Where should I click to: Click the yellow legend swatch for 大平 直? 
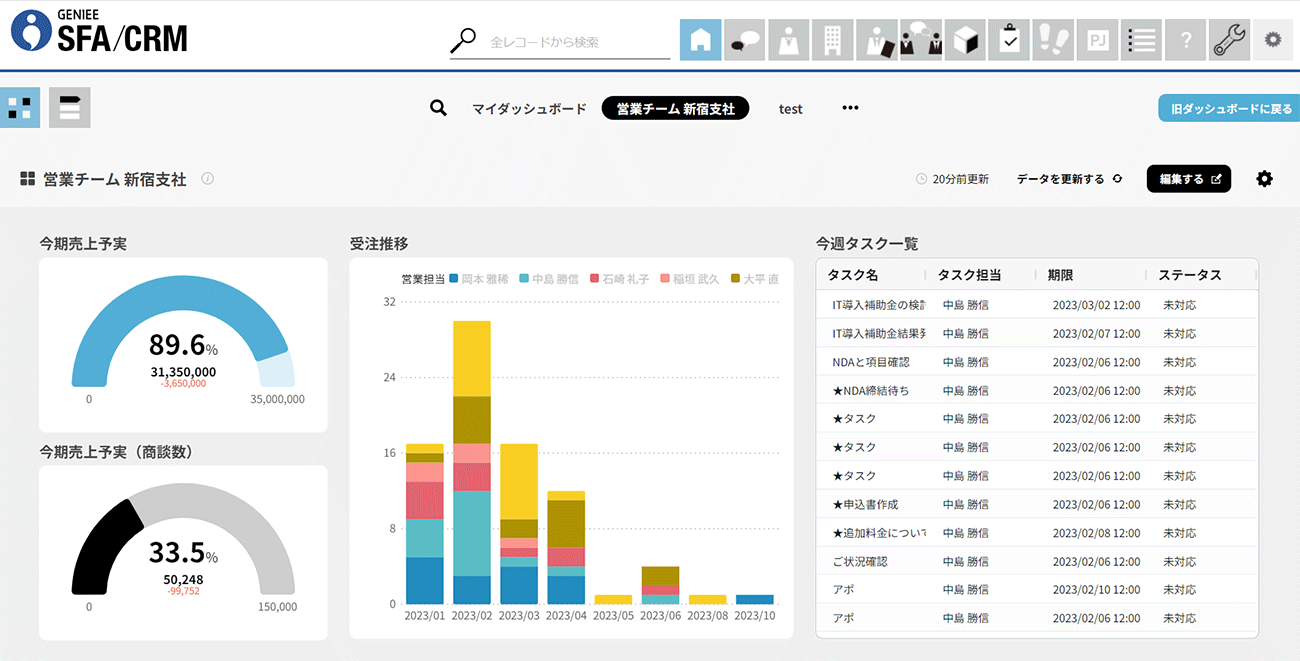[737, 279]
